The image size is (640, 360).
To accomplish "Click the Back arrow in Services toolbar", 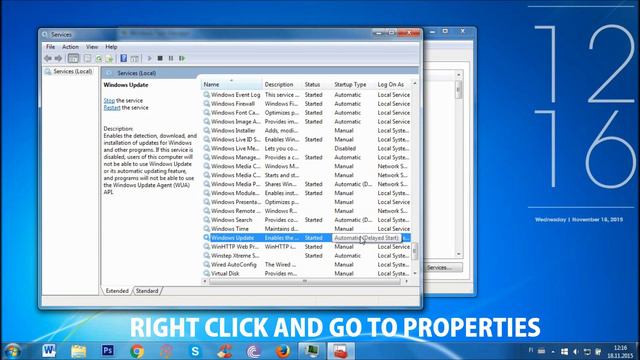I will [48, 58].
